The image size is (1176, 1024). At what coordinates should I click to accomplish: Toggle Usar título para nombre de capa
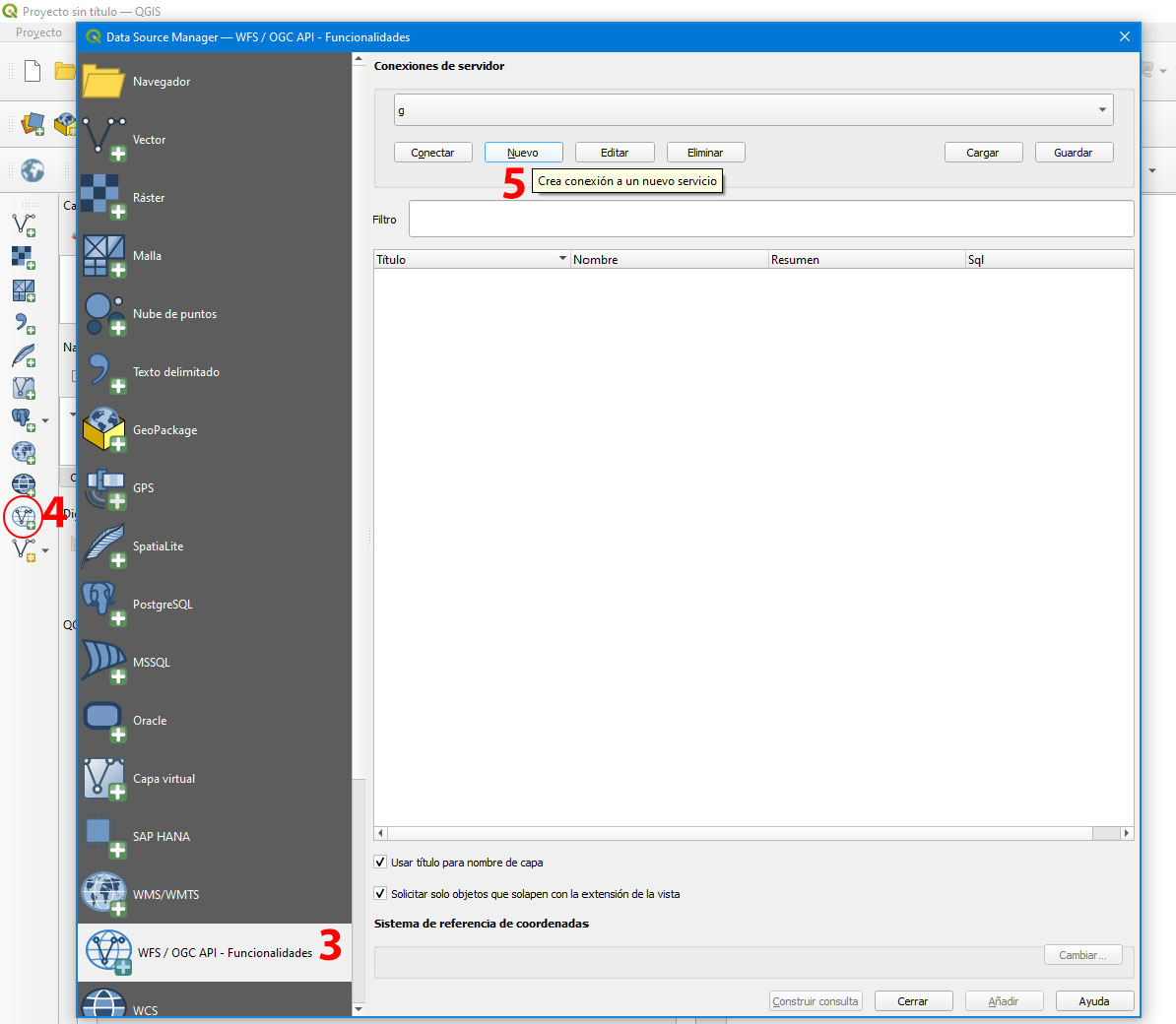[380, 863]
